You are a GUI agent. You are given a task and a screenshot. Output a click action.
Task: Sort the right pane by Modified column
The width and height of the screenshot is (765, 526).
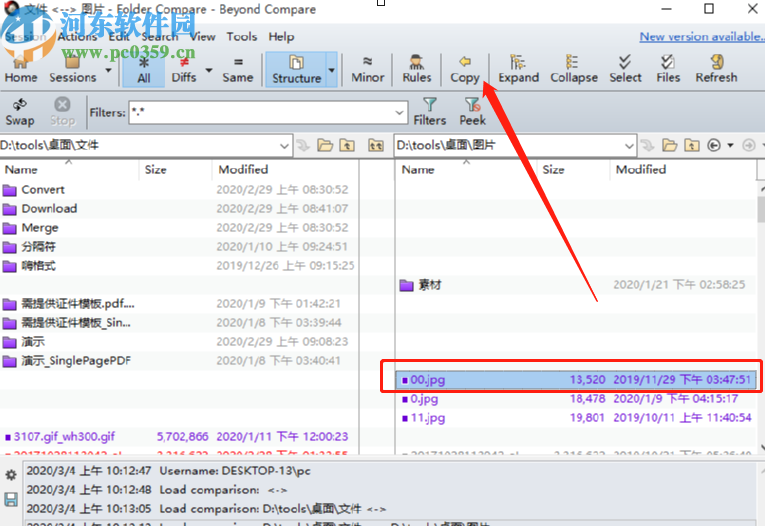[683, 170]
